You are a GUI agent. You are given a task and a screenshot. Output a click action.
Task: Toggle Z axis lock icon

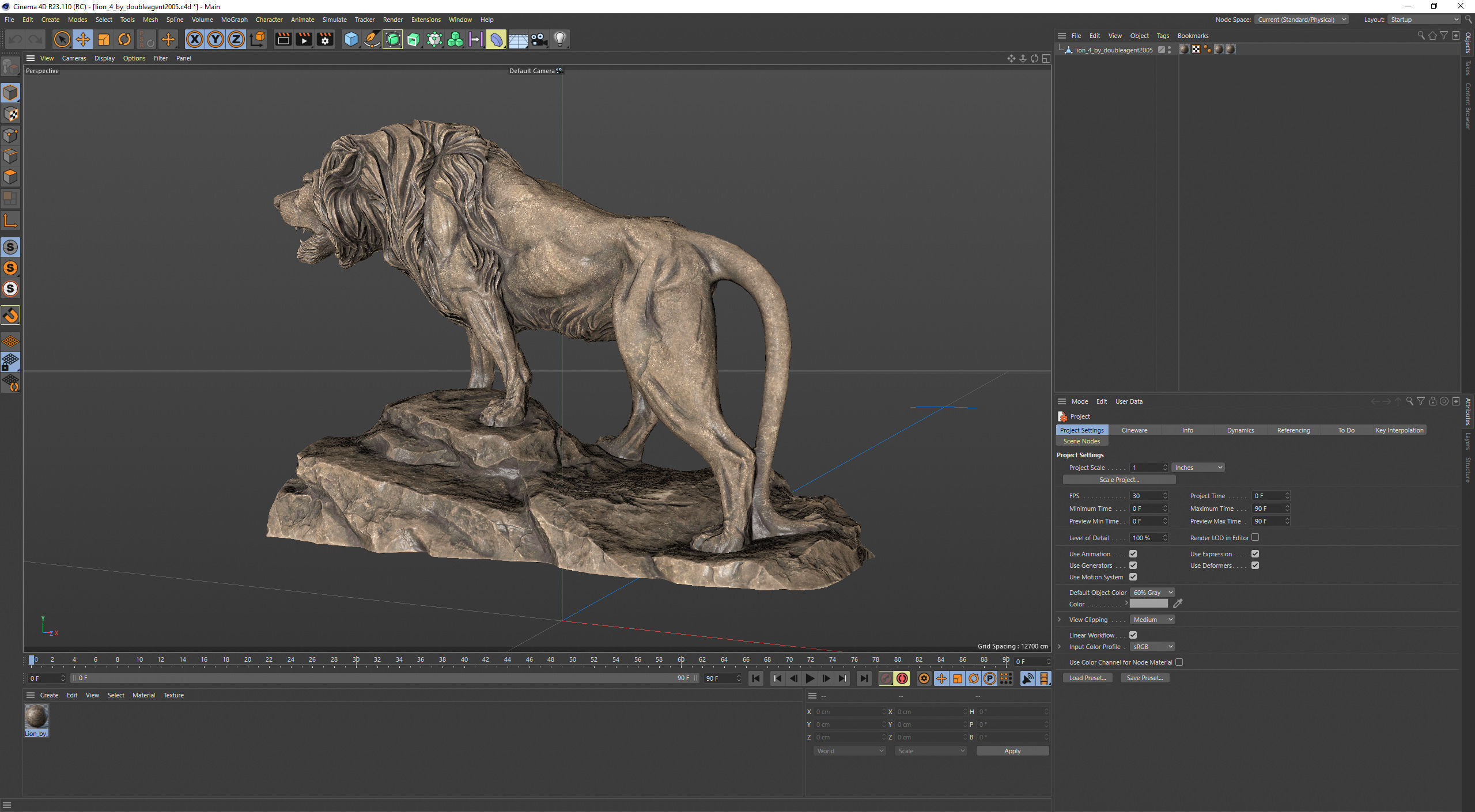coord(236,40)
